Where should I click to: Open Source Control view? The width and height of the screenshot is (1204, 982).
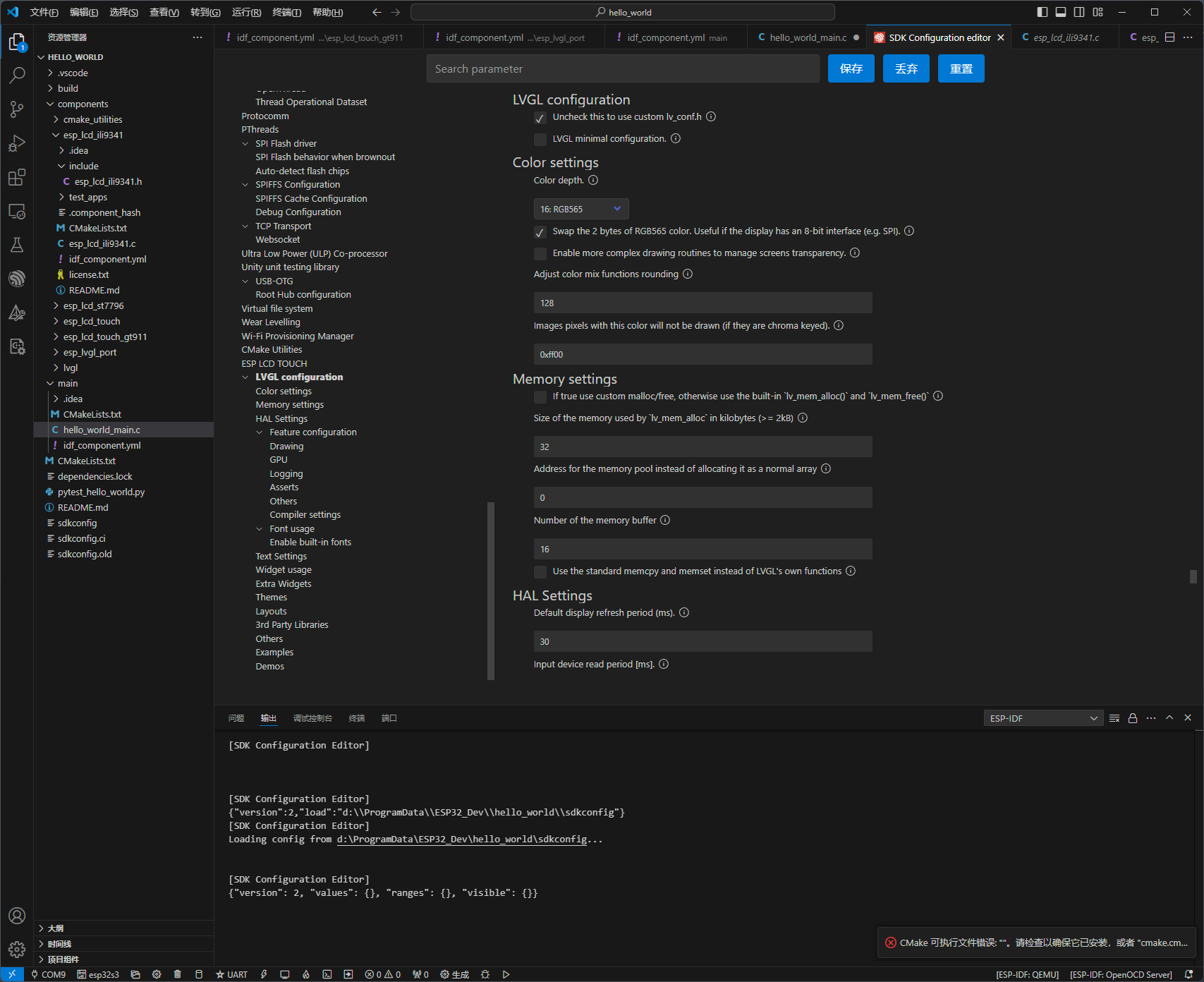point(17,109)
